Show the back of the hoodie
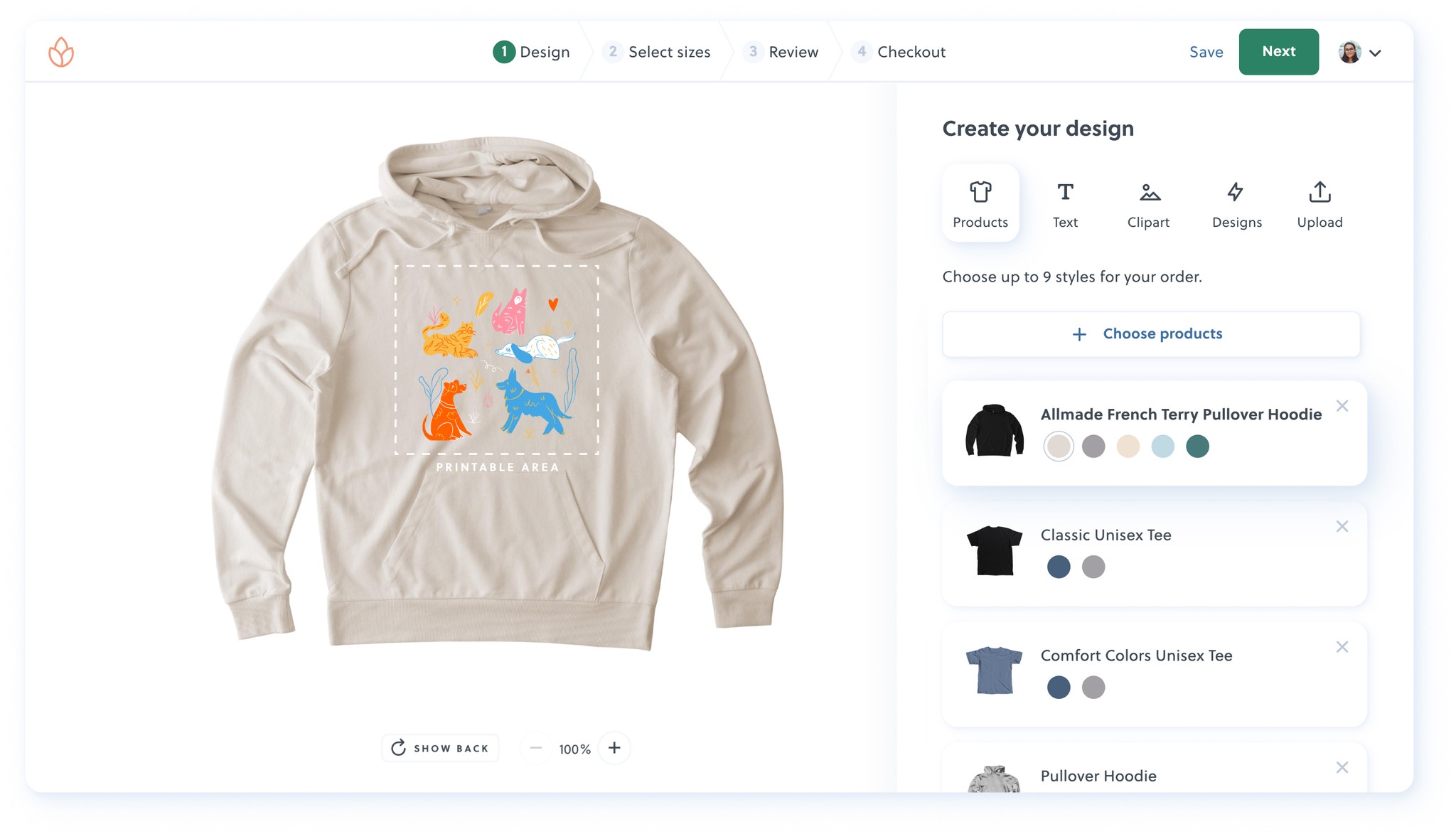The width and height of the screenshot is (1456, 839). (439, 748)
